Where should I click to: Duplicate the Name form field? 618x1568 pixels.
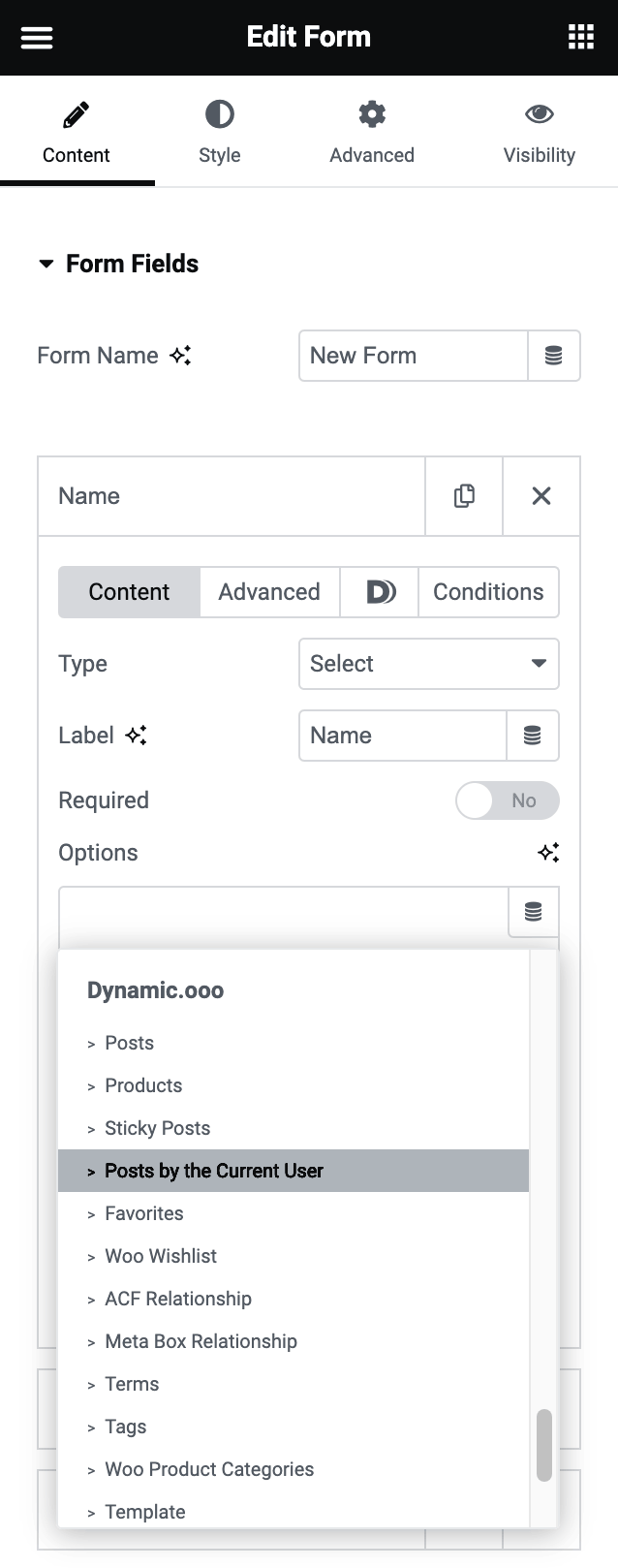coord(463,495)
